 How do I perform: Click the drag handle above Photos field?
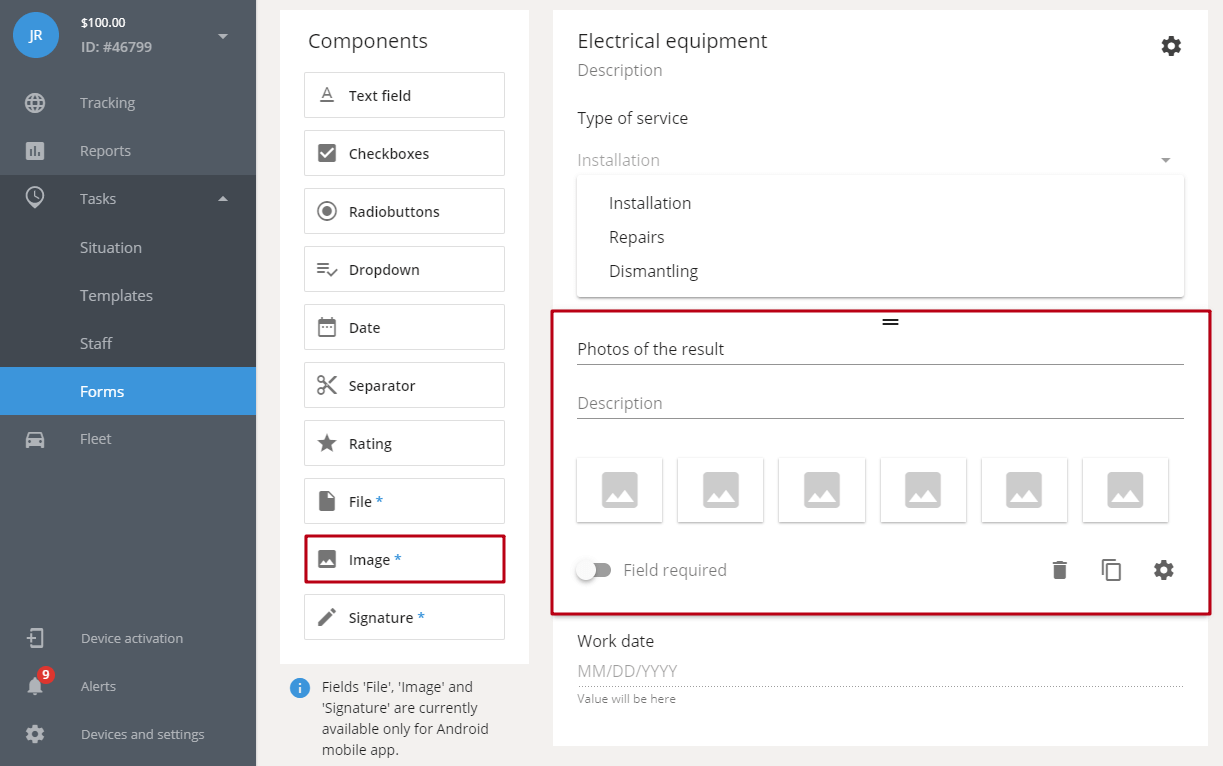coord(890,321)
